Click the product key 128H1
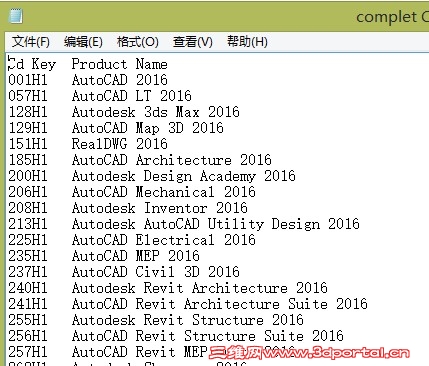 click(28, 112)
